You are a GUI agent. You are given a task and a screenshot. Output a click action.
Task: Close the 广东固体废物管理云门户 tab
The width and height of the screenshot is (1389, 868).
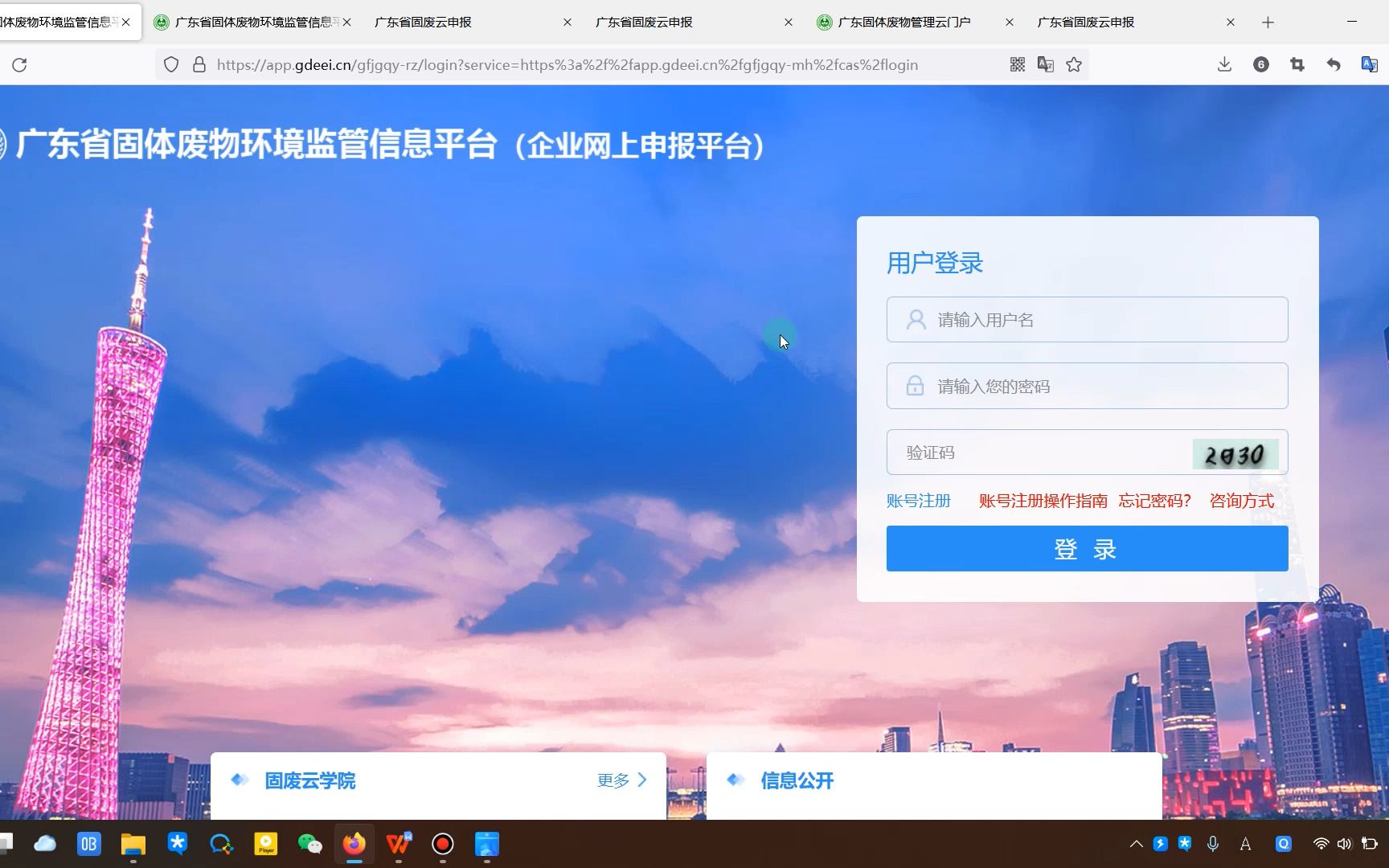1009,23
